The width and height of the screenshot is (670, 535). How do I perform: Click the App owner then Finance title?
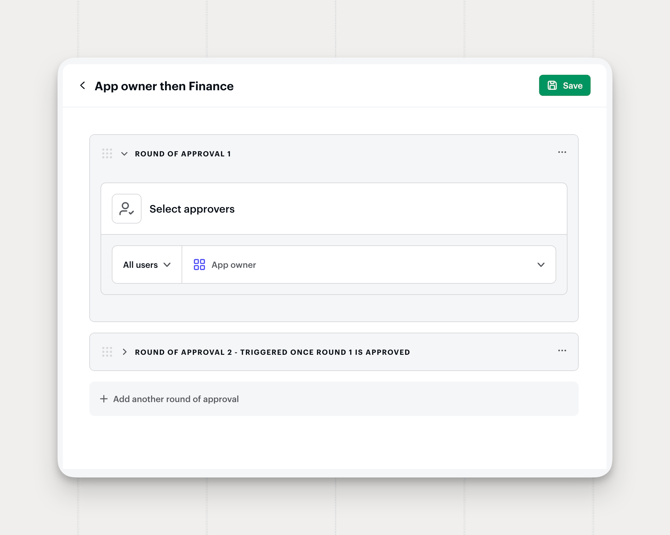(164, 86)
